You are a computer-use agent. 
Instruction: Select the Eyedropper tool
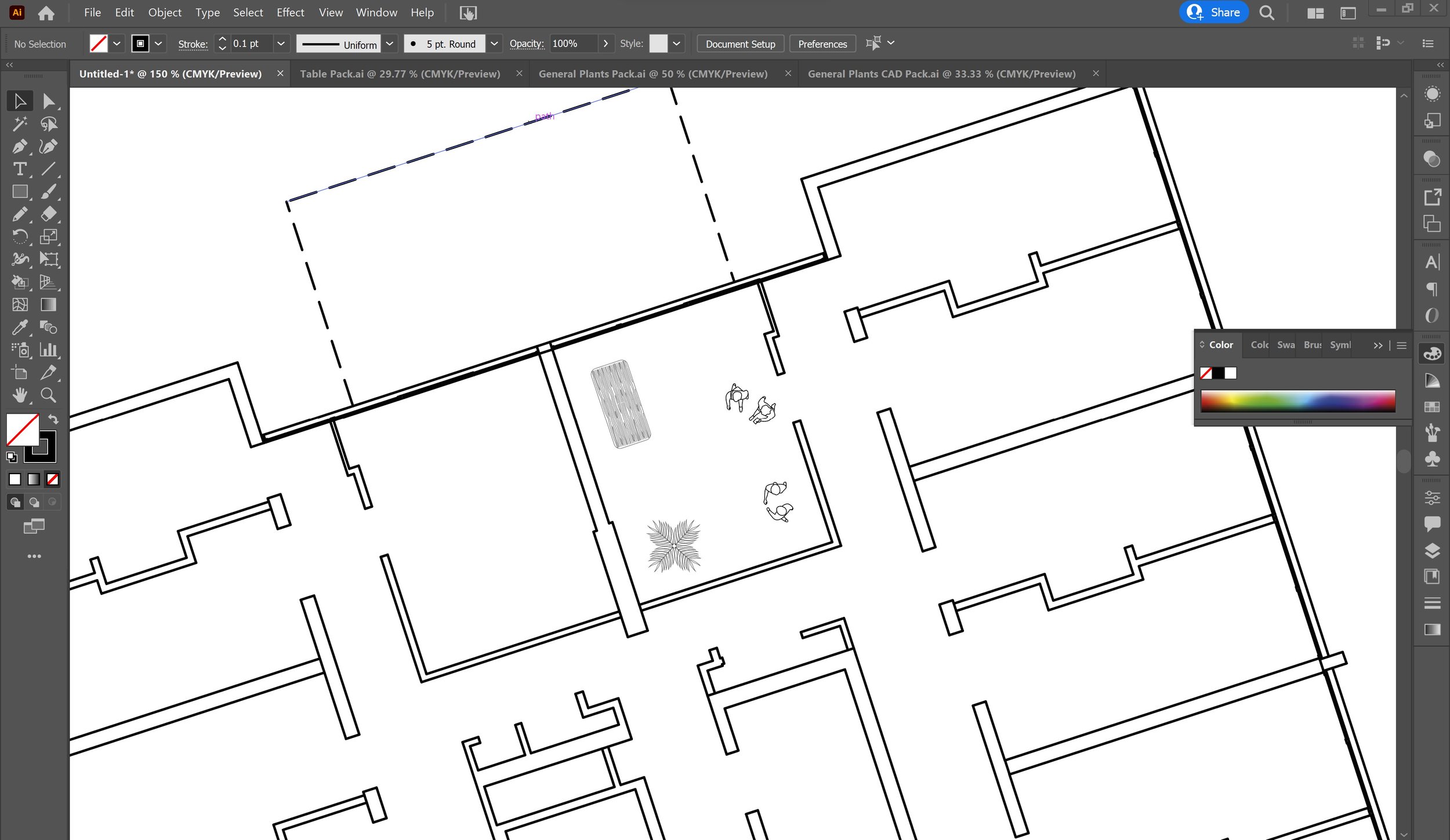tap(20, 327)
